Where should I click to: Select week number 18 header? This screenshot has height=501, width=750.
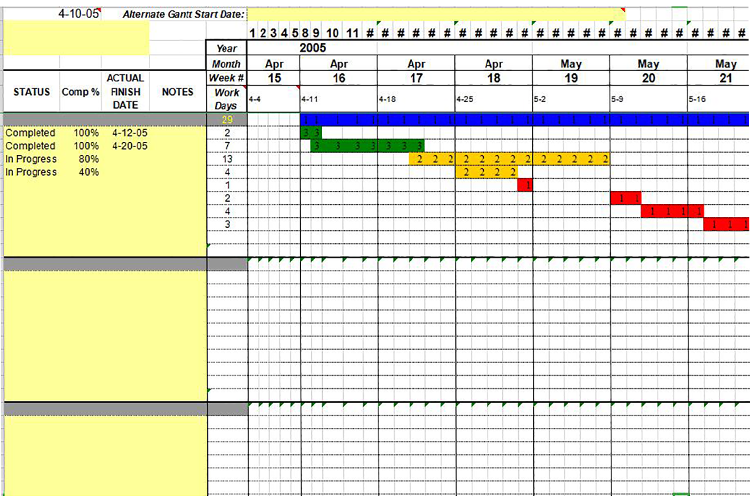pos(493,77)
